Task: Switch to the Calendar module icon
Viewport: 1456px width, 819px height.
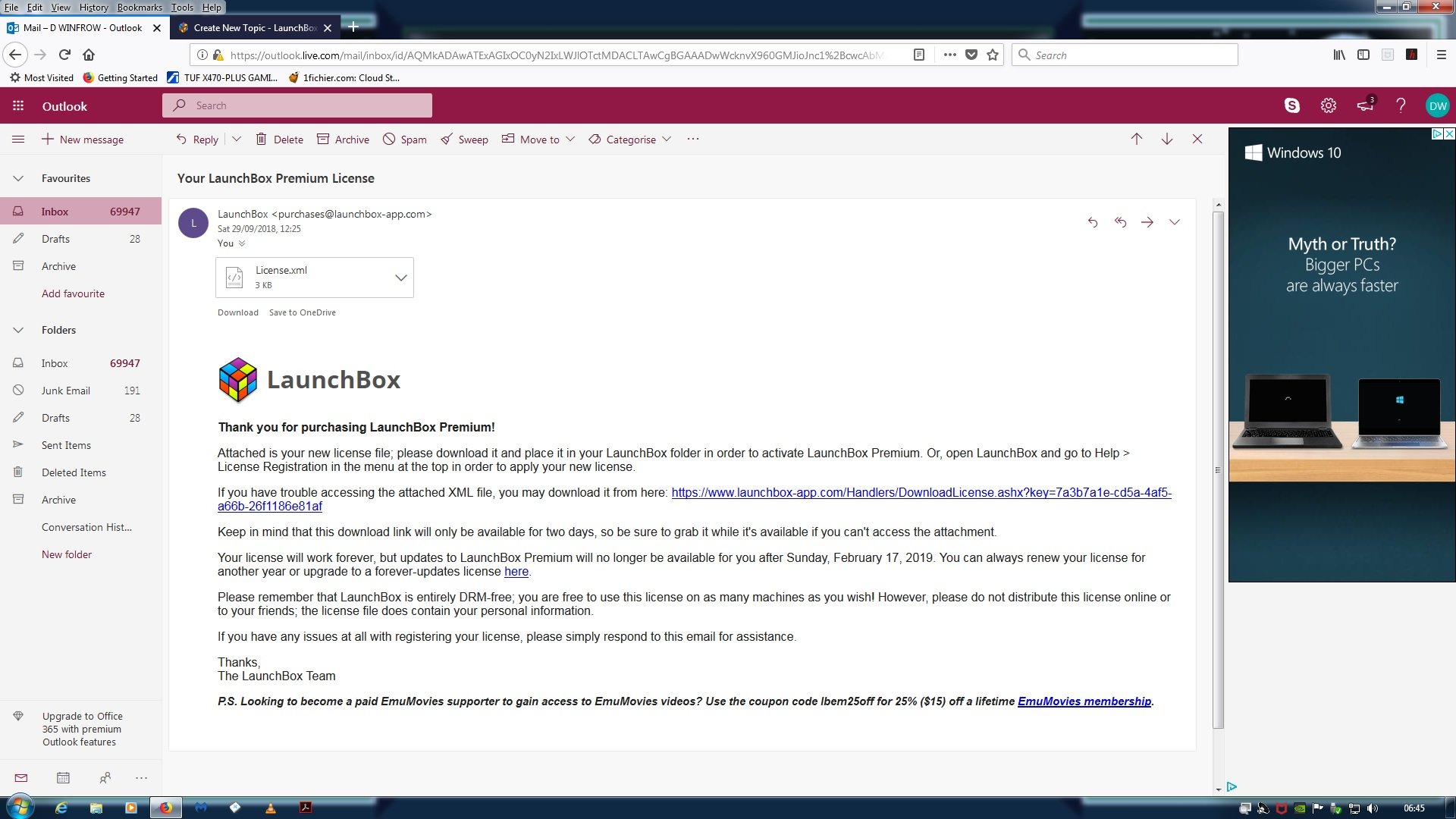Action: (63, 778)
